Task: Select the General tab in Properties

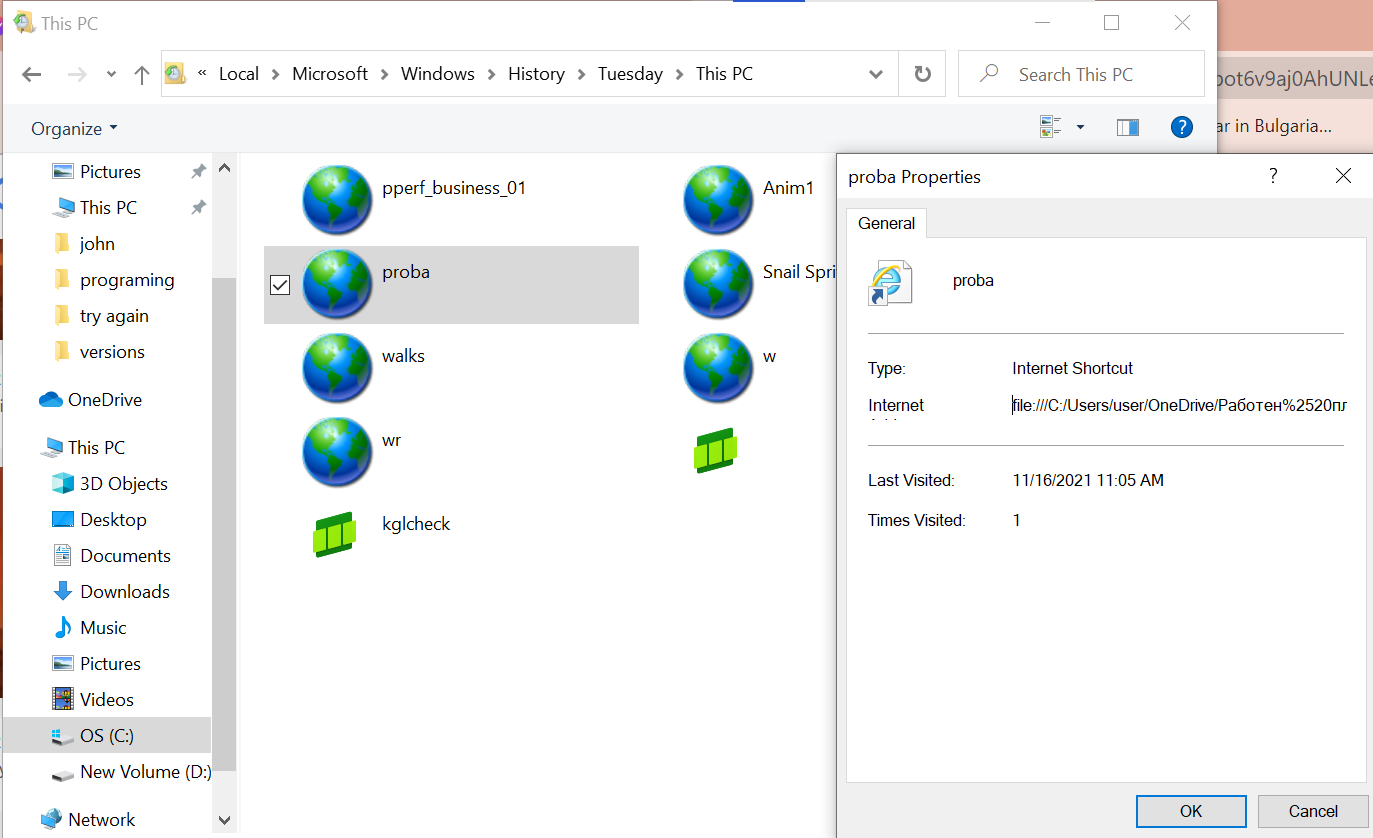Action: tap(886, 223)
